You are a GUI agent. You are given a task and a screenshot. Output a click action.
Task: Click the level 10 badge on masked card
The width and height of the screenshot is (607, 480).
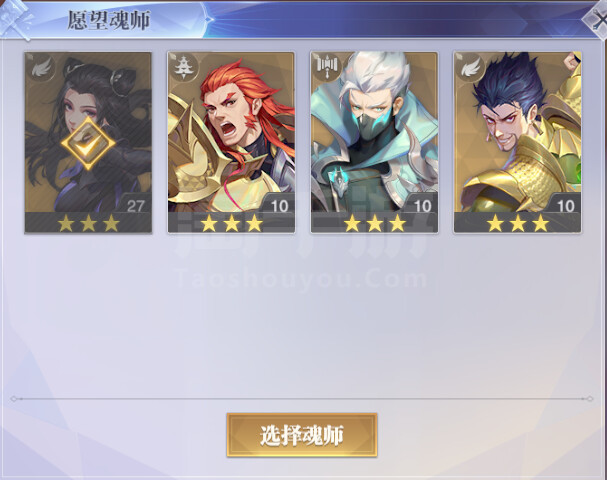tap(422, 206)
